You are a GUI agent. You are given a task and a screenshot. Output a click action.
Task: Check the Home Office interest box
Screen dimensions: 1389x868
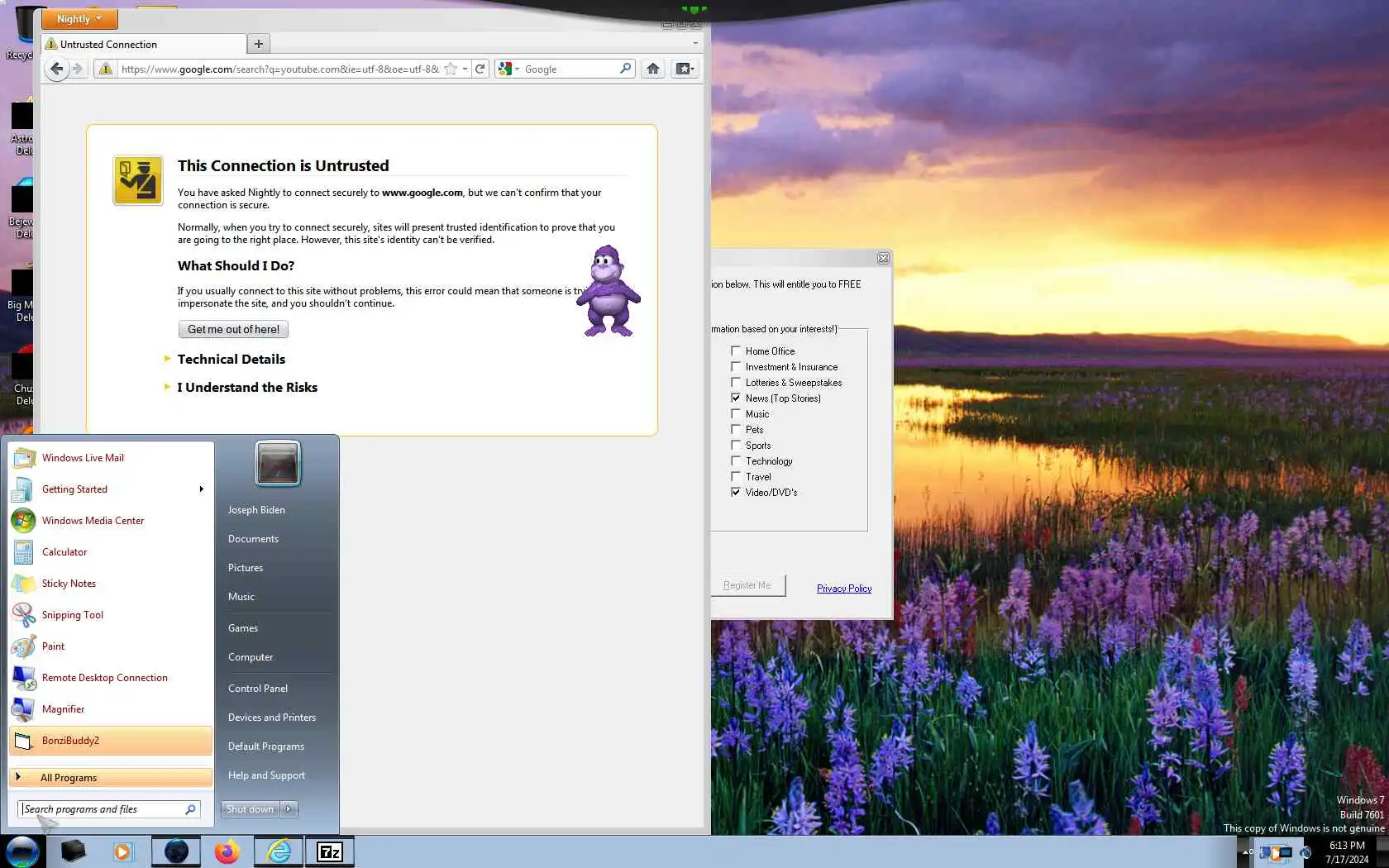(736, 351)
